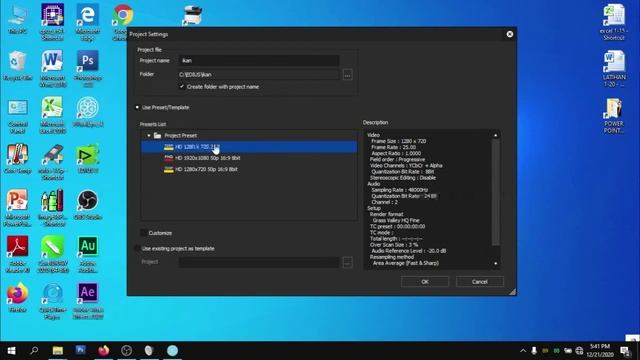Click 'Grass Valley HQ Fine' render format text
Viewport: 640px width, 360px height.
[x=396, y=220]
